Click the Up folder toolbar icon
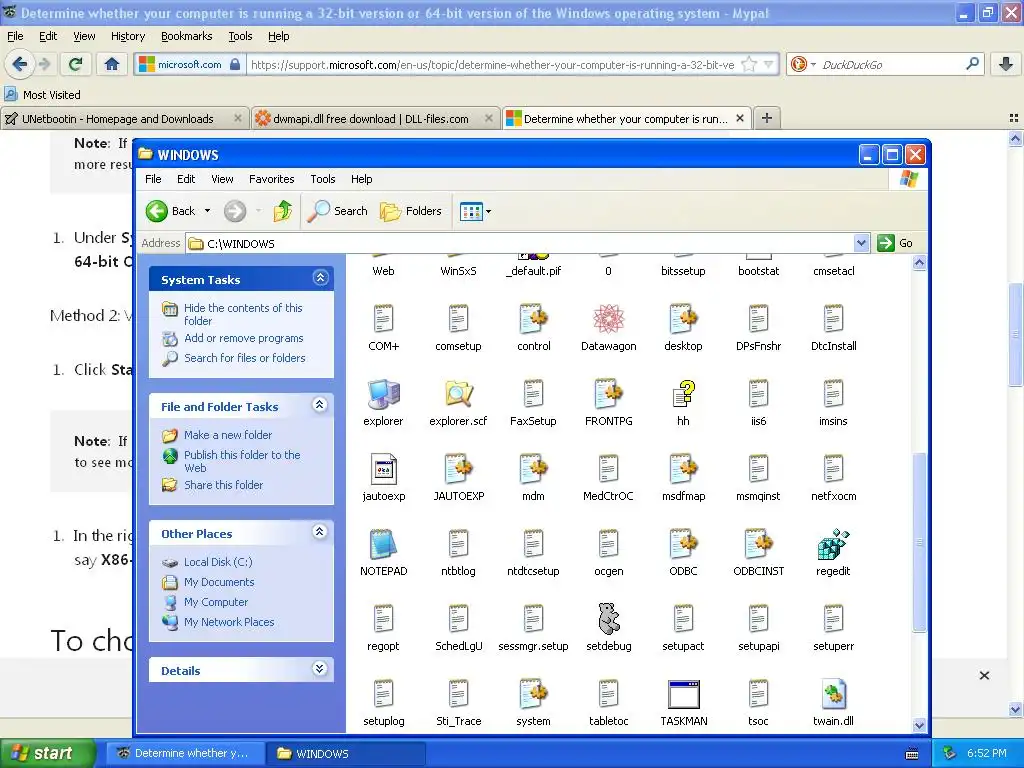1024x768 pixels. pos(283,211)
